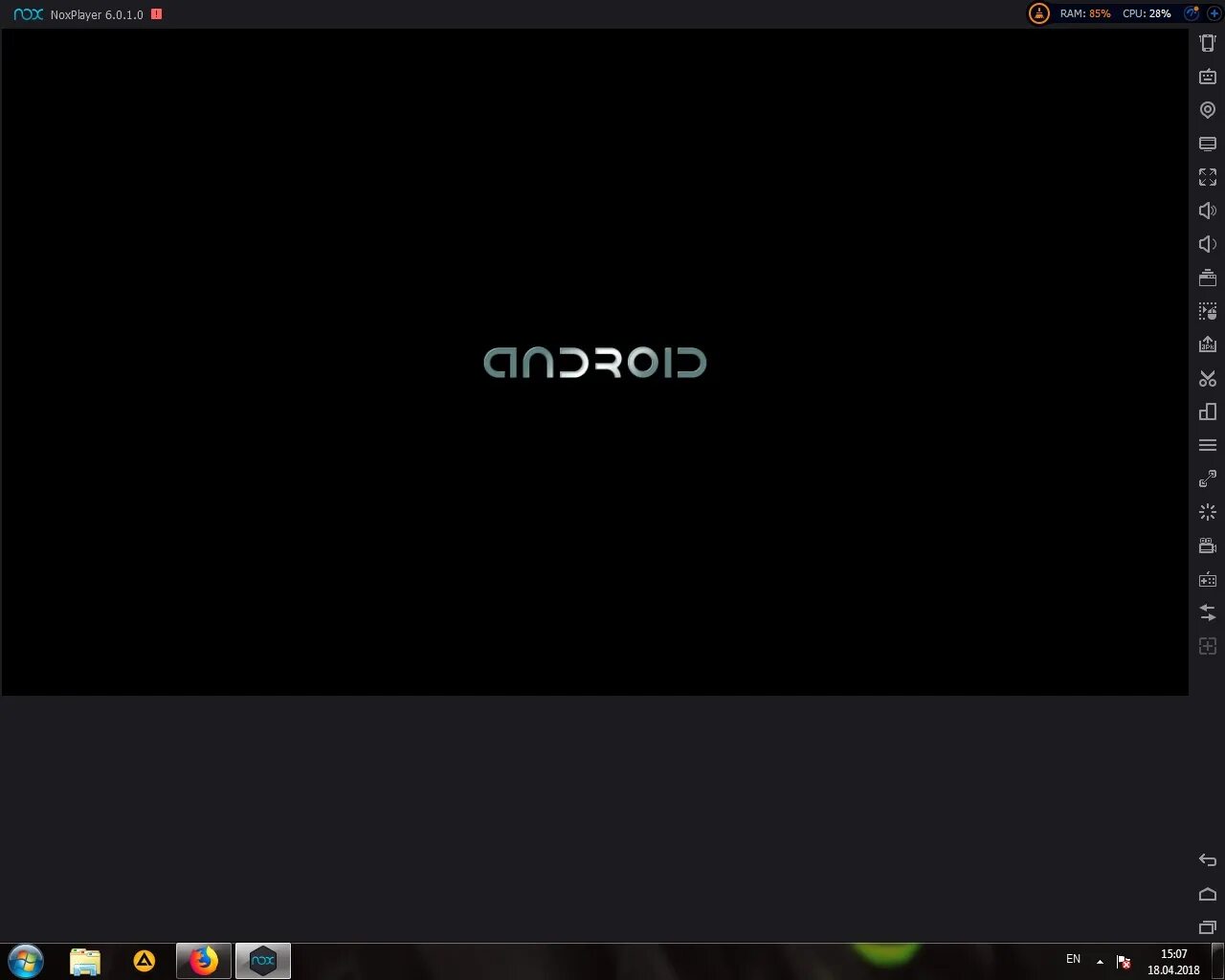Turn the volume down

click(1208, 244)
